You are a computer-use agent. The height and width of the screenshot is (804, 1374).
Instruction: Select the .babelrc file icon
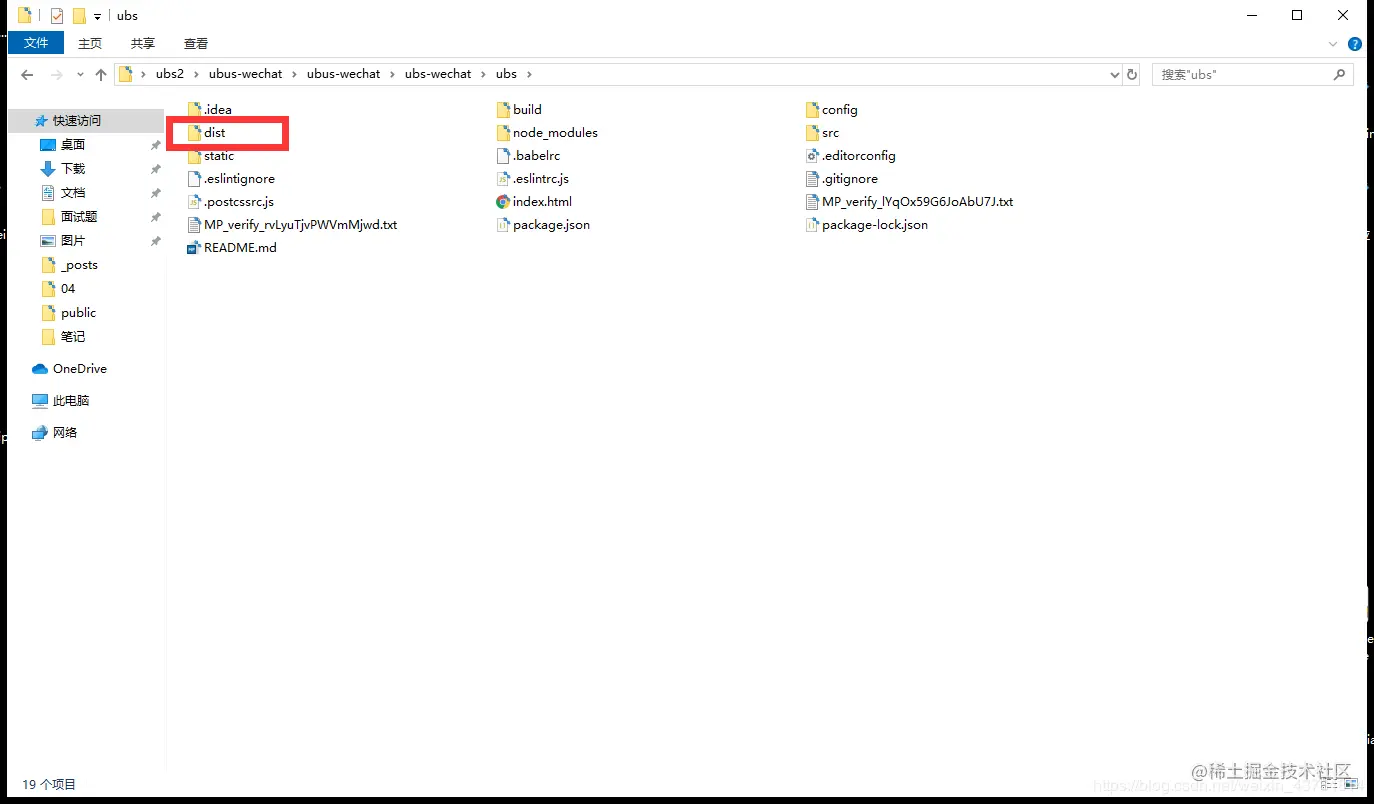click(x=503, y=155)
